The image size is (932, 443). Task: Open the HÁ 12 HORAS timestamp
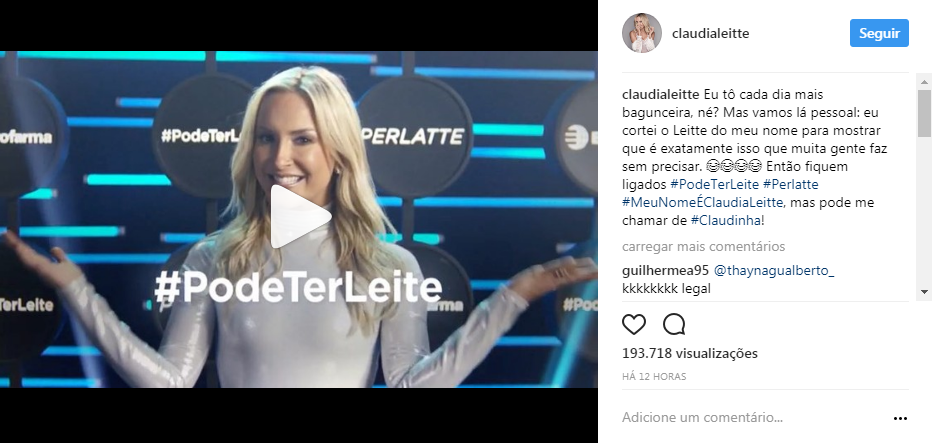click(x=654, y=376)
